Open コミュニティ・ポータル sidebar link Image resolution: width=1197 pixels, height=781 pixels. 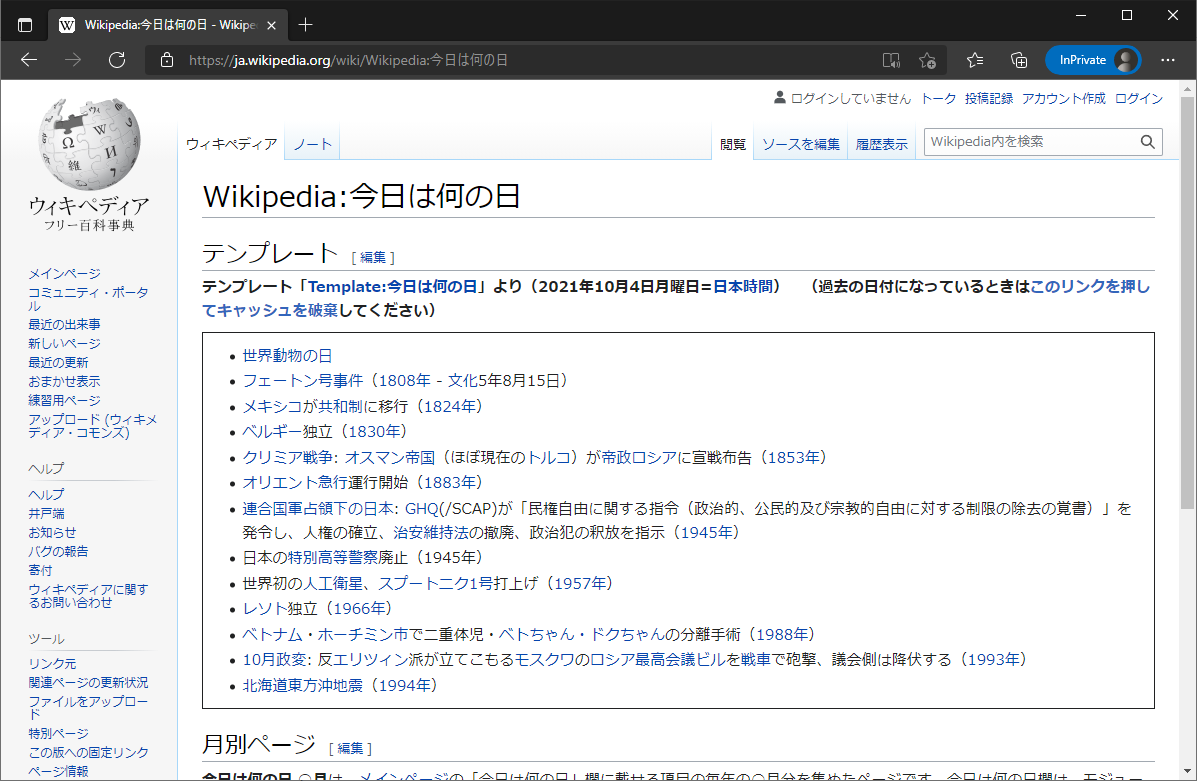click(x=88, y=299)
